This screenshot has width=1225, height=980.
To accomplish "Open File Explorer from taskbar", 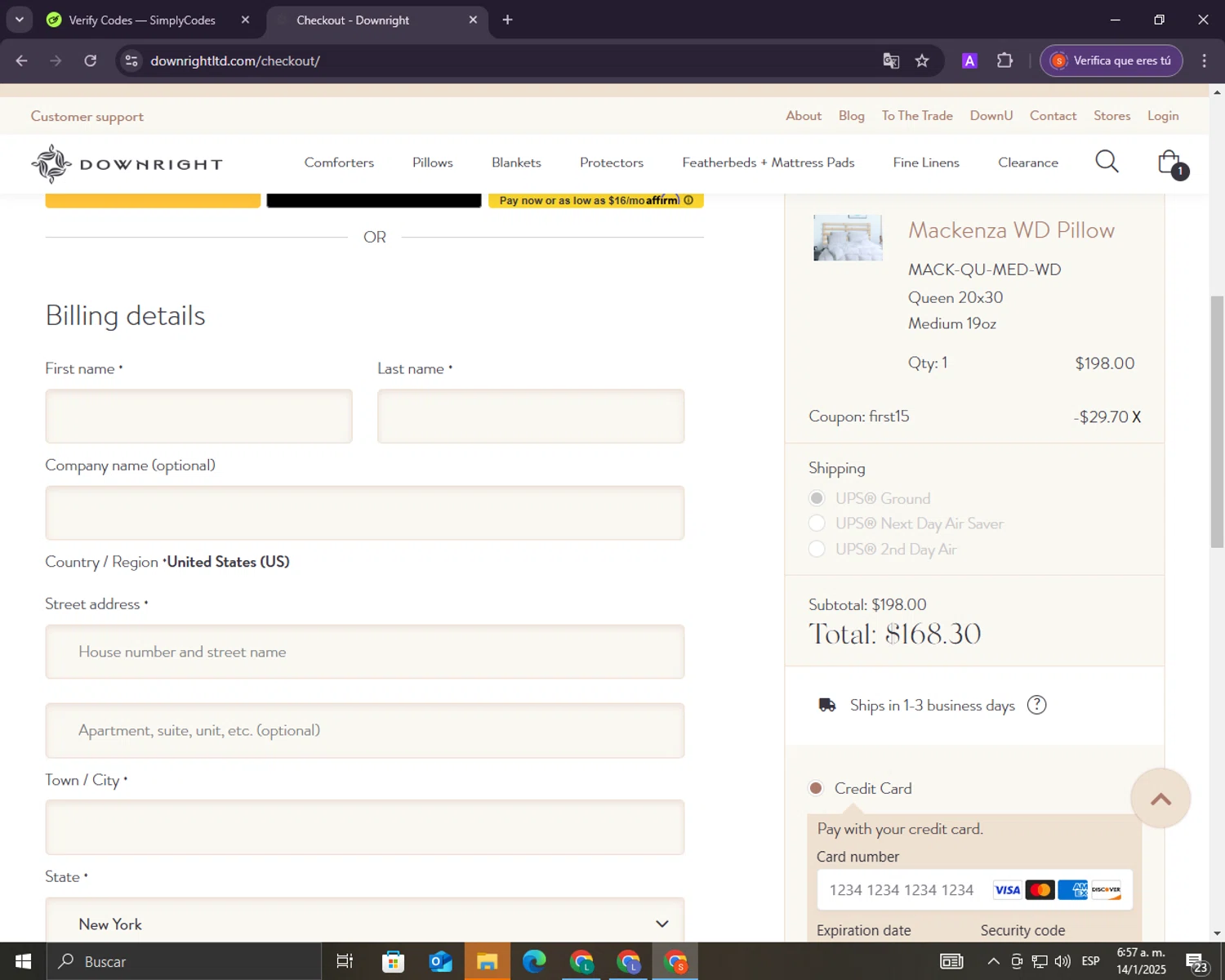I will click(x=488, y=961).
